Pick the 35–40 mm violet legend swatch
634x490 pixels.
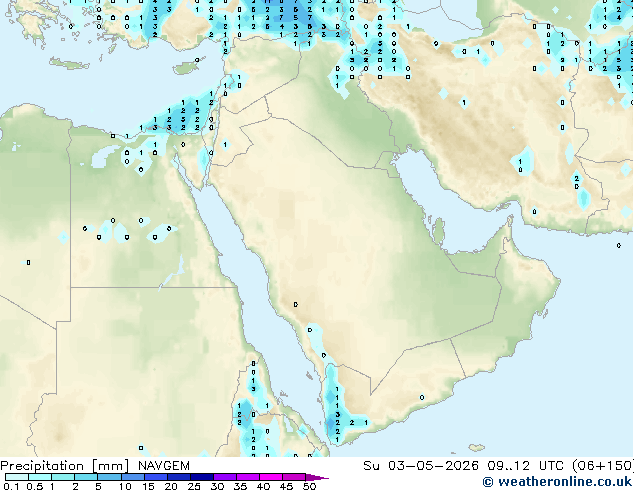click(247, 477)
